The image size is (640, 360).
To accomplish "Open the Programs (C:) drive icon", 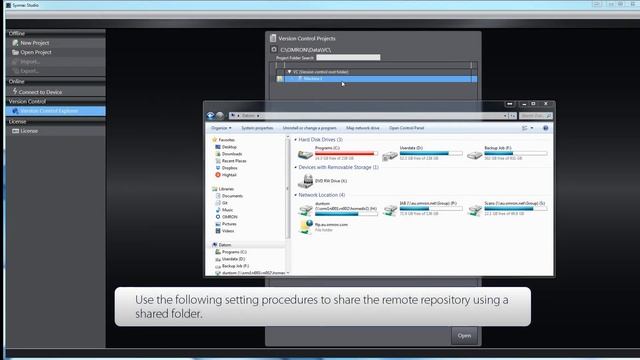I will (x=305, y=154).
